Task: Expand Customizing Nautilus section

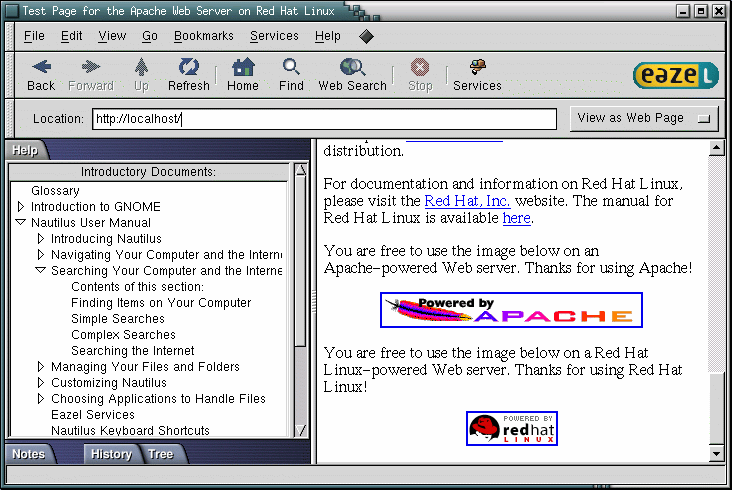Action: pos(41,382)
